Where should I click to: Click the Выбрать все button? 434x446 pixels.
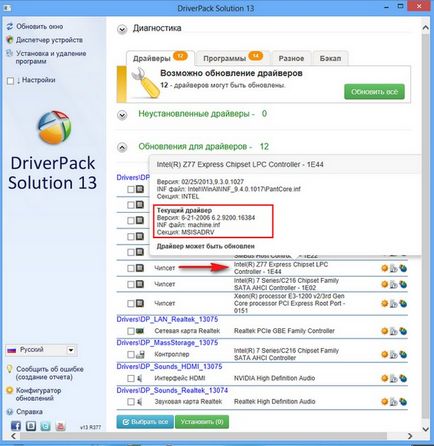[x=145, y=422]
